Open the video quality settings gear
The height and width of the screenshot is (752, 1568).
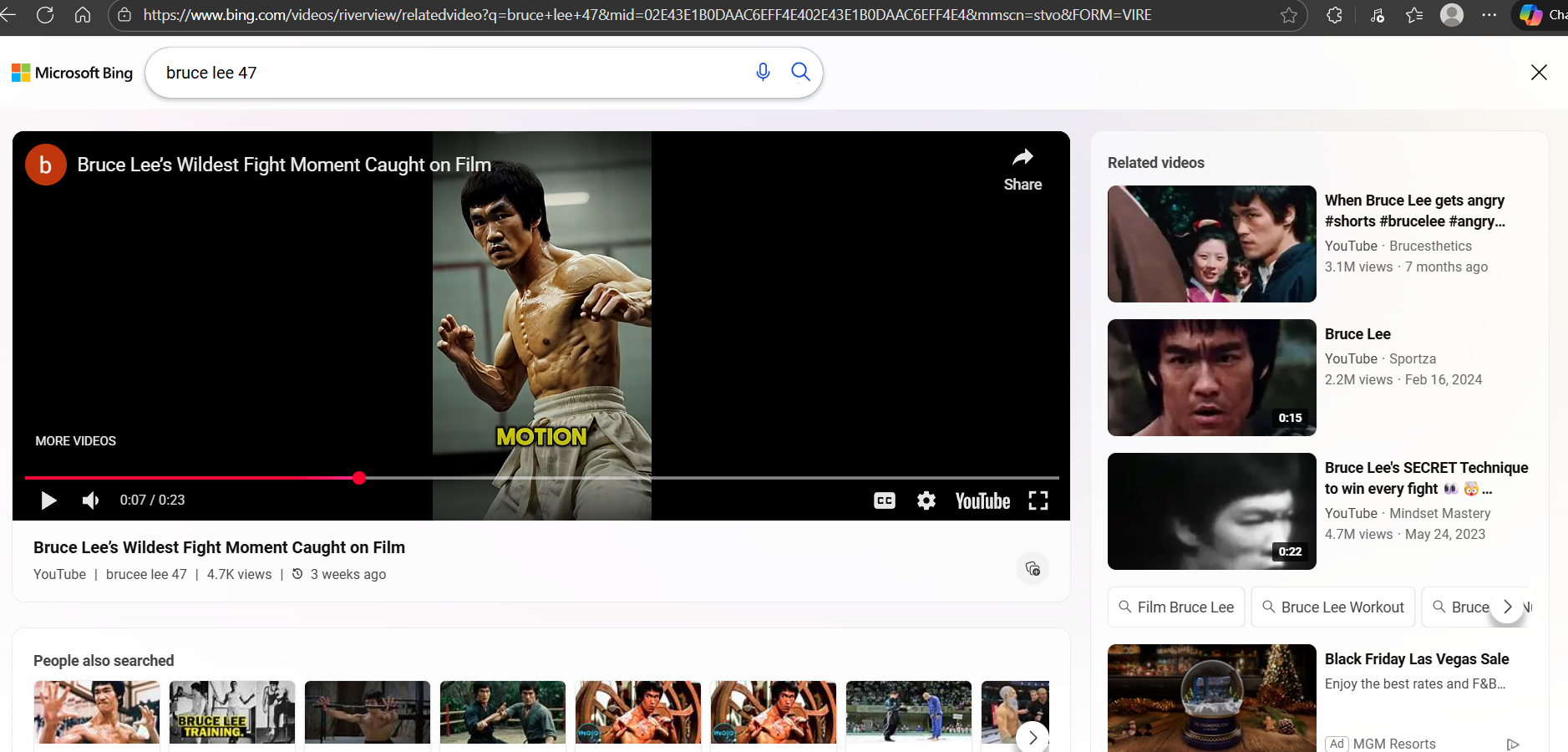click(927, 500)
